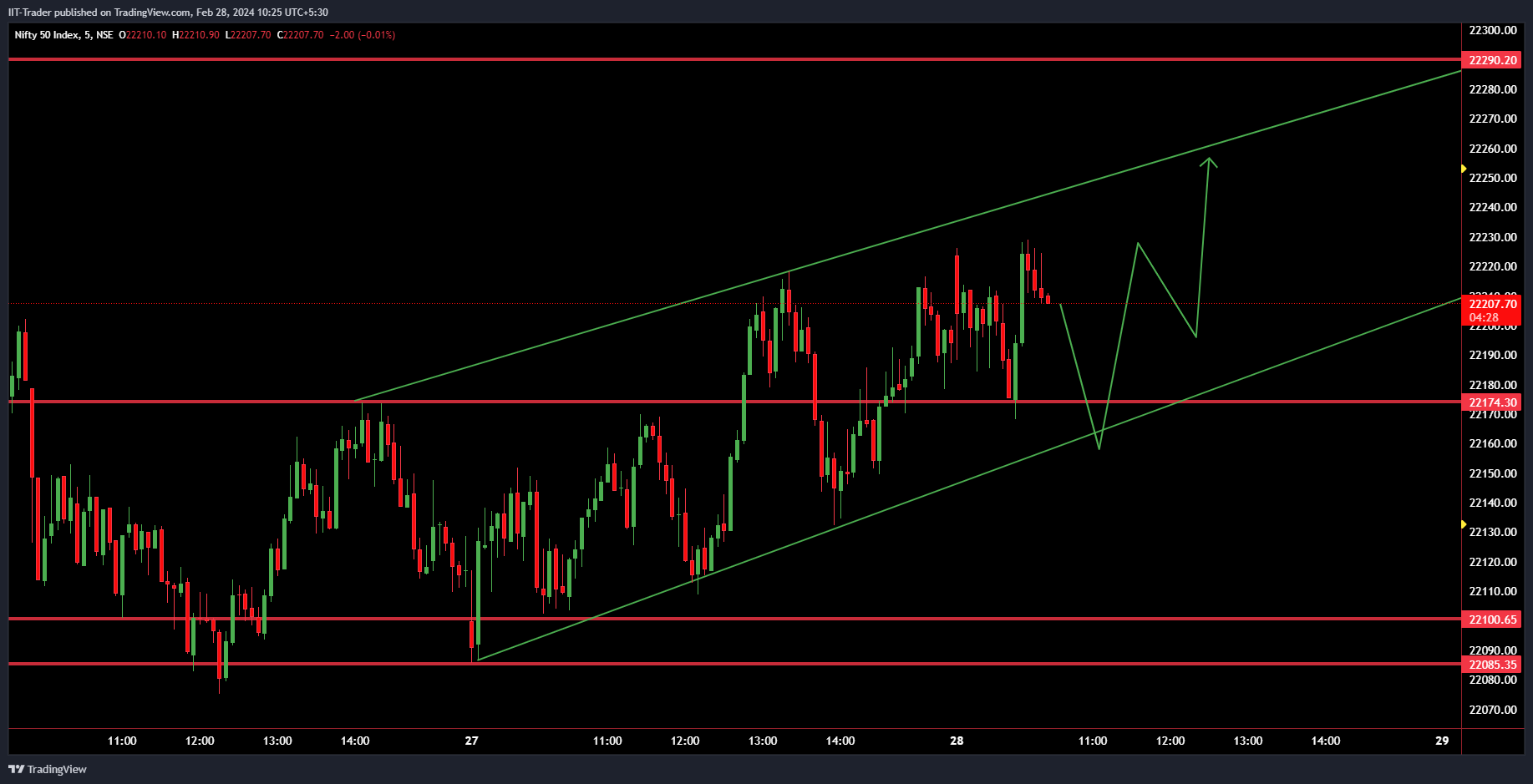Click the 22100.65 price level label
The image size is (1533, 784).
tap(1491, 620)
